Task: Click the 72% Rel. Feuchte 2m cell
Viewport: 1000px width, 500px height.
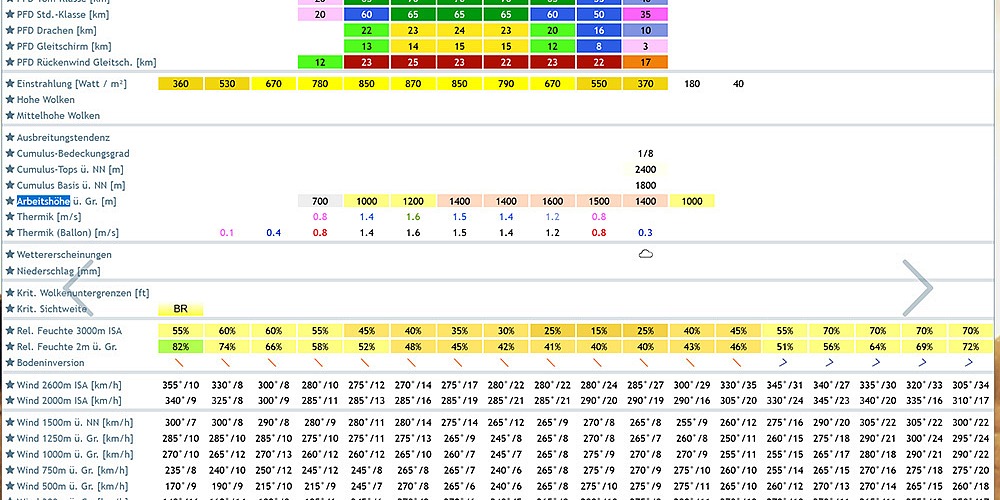Action: (x=971, y=347)
